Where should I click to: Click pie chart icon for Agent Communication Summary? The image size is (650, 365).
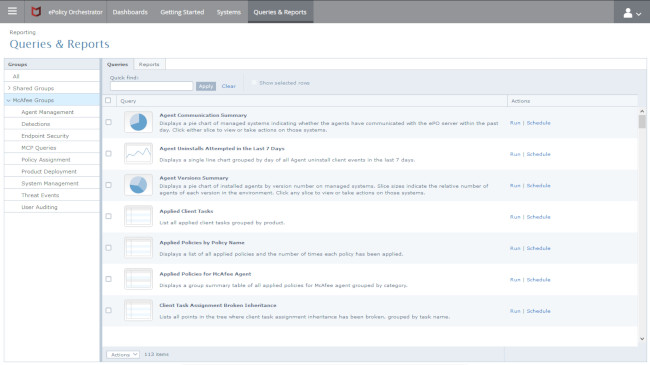[x=138, y=122]
